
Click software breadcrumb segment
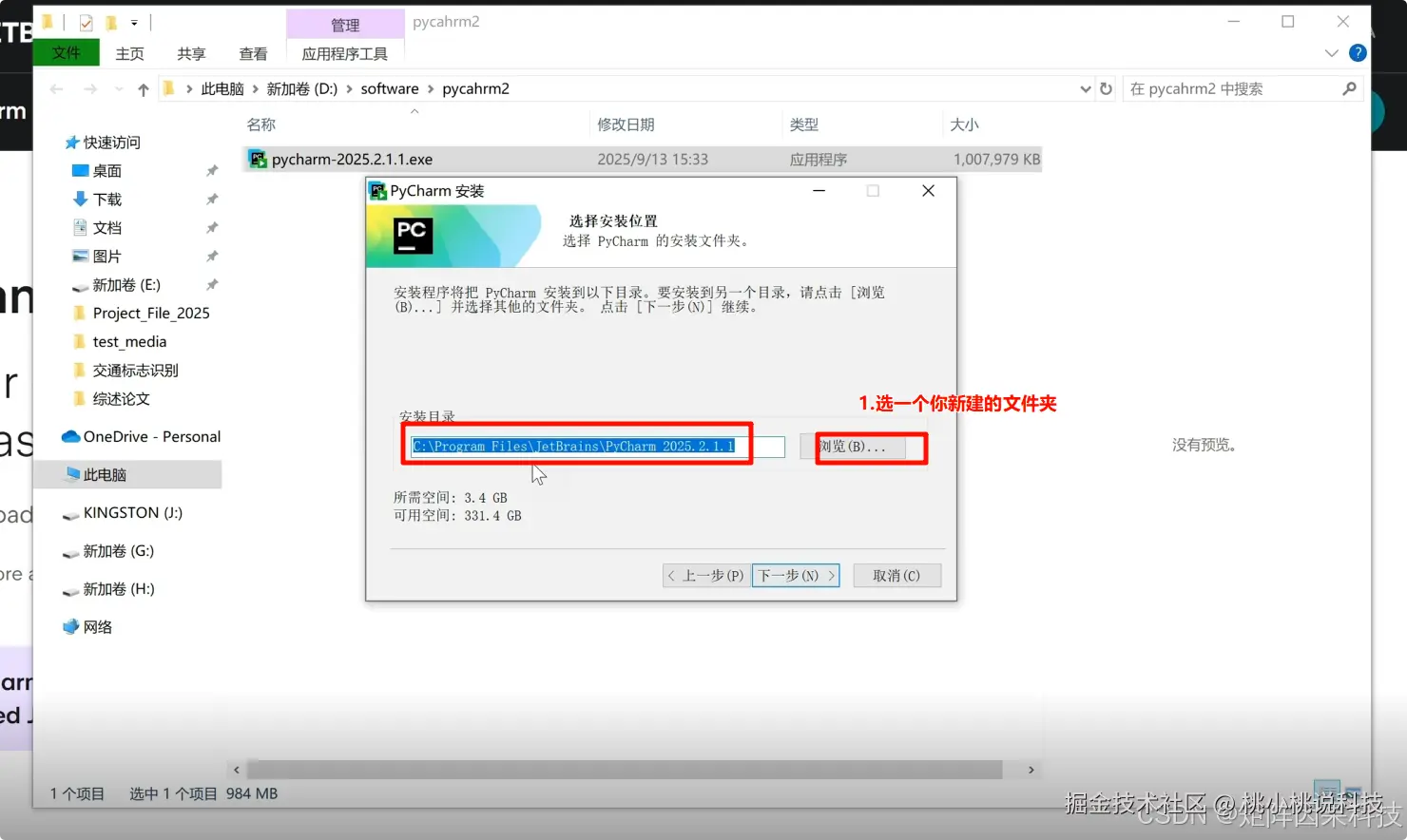click(390, 89)
